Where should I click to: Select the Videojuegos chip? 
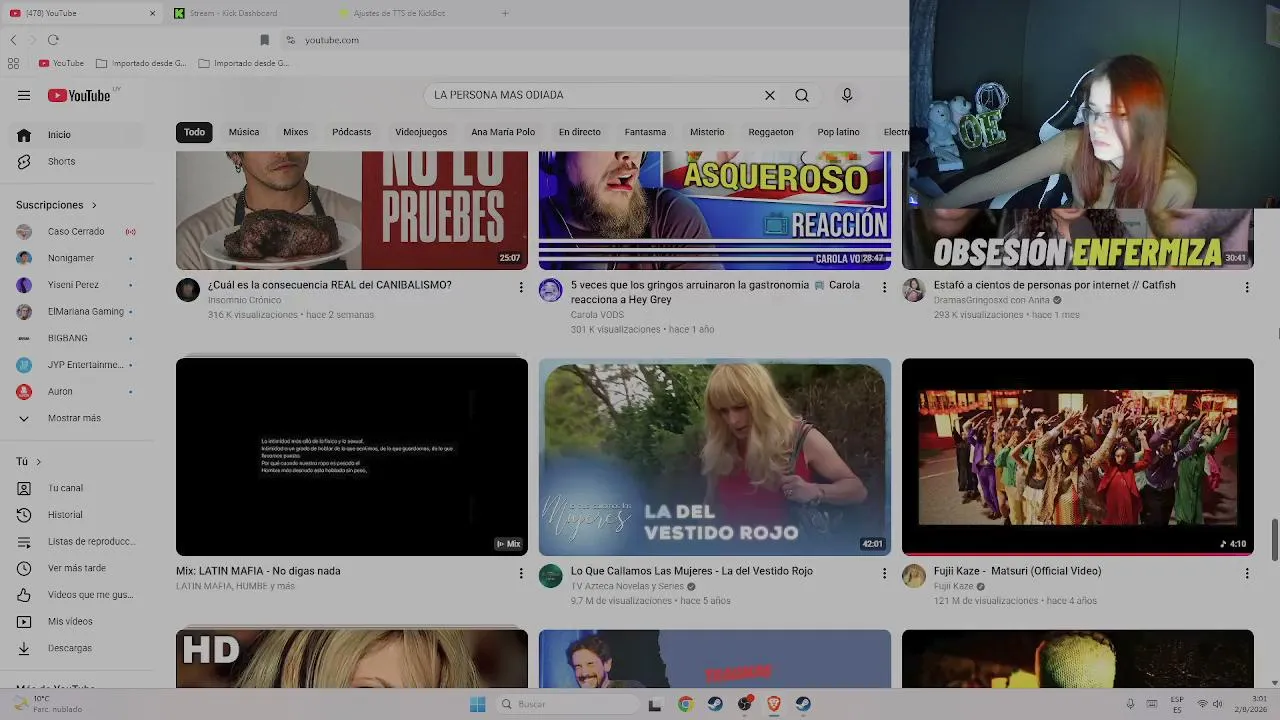coord(421,132)
